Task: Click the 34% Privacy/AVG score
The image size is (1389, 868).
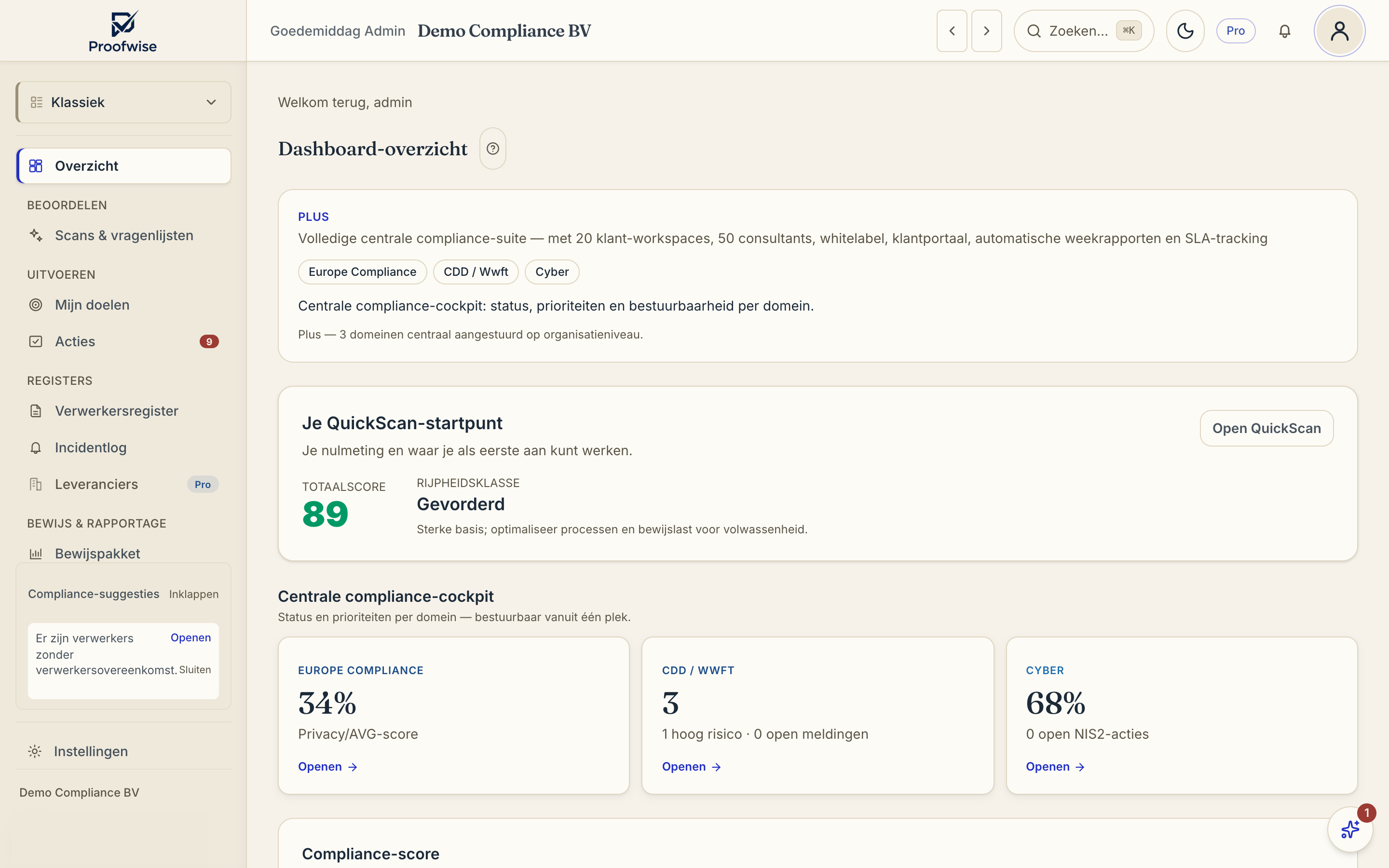Action: click(327, 703)
